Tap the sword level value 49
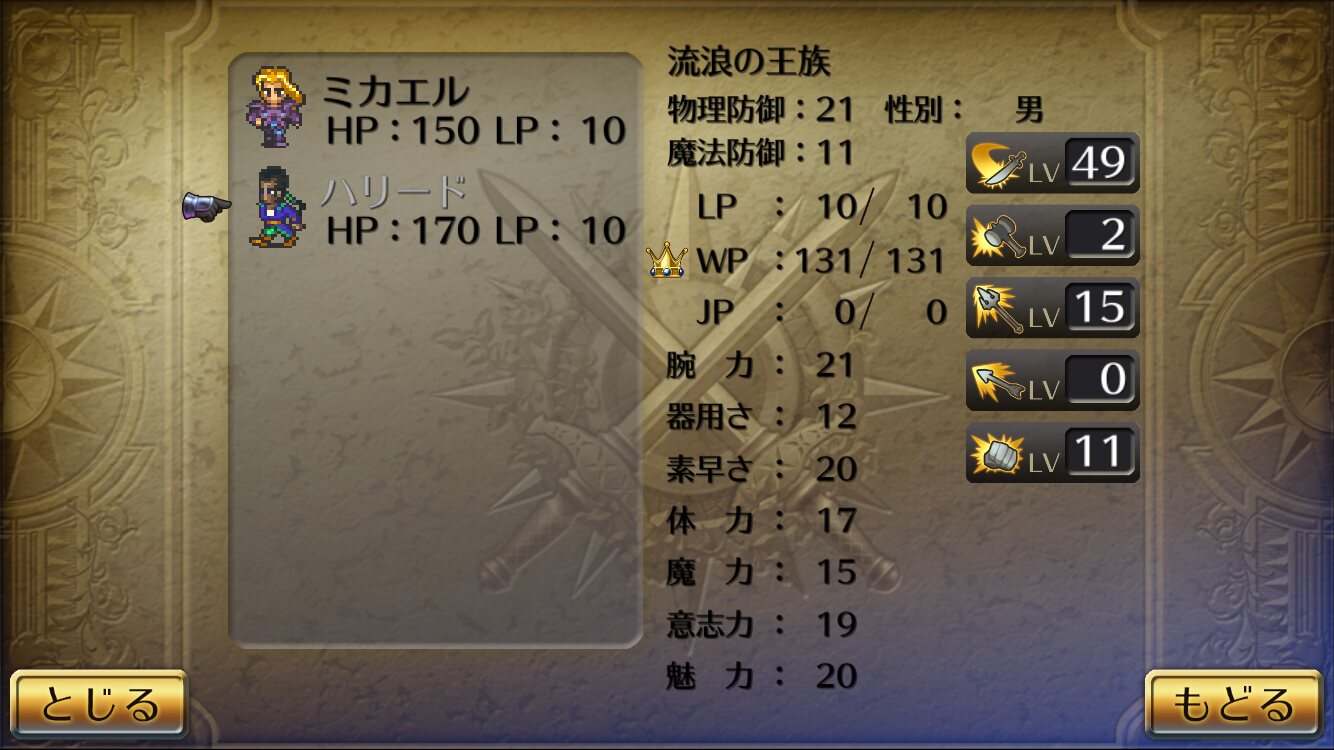Image resolution: width=1334 pixels, height=750 pixels. pos(1099,162)
